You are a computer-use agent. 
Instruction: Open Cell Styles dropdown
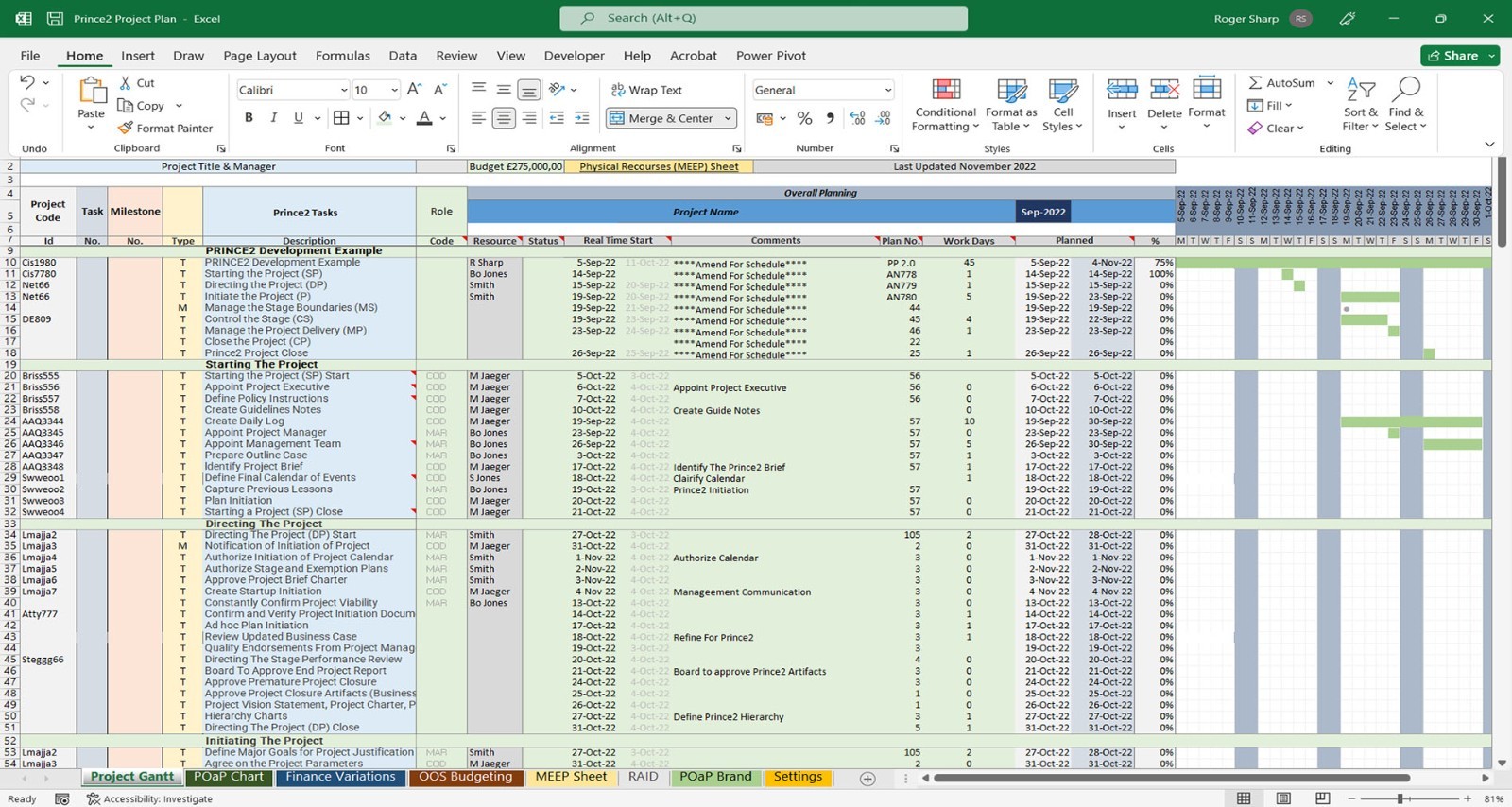point(1063,104)
